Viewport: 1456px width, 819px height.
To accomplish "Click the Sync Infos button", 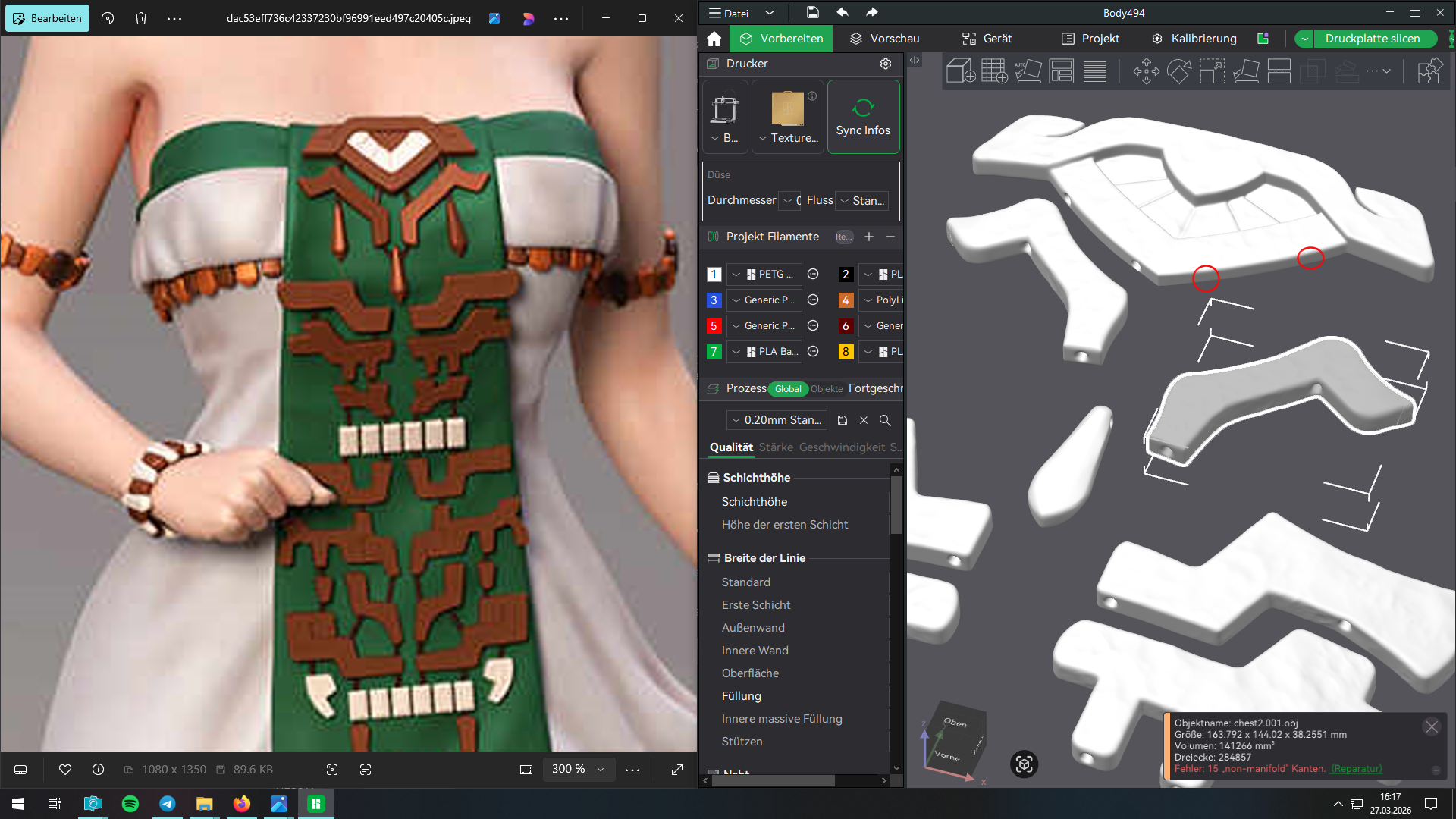I will click(863, 117).
